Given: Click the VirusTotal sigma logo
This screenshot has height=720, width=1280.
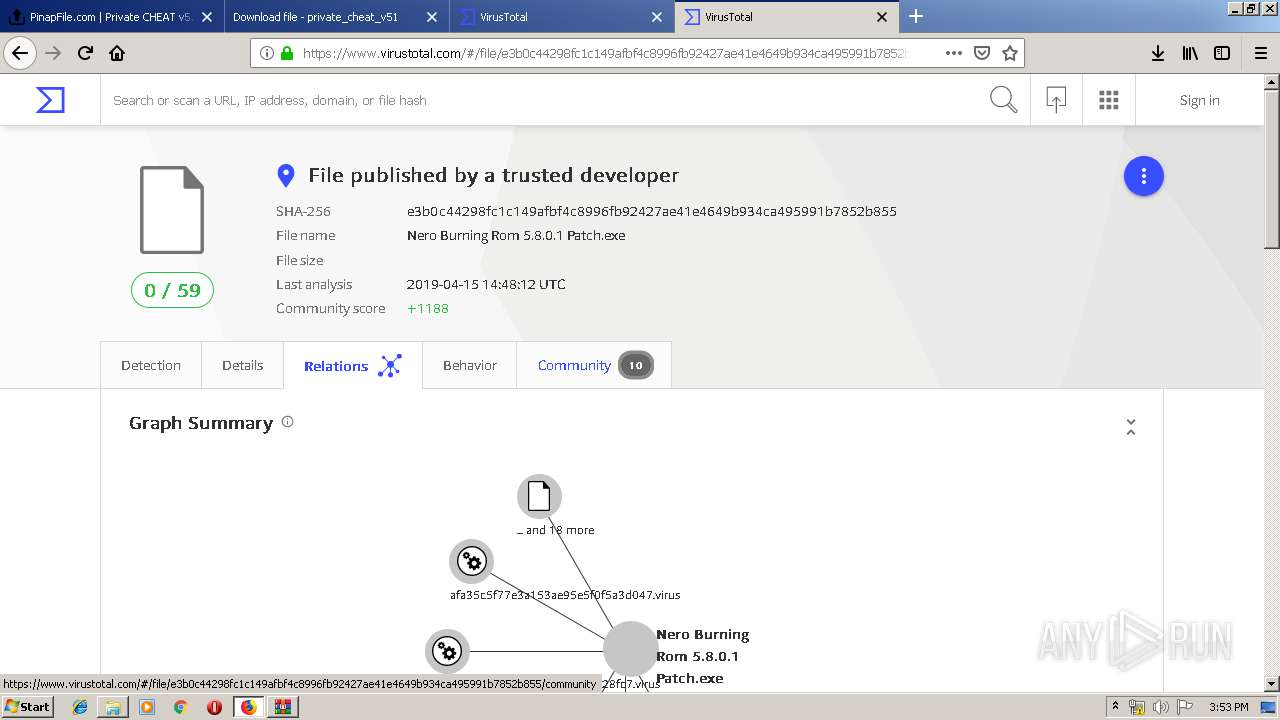Looking at the screenshot, I should [50, 100].
